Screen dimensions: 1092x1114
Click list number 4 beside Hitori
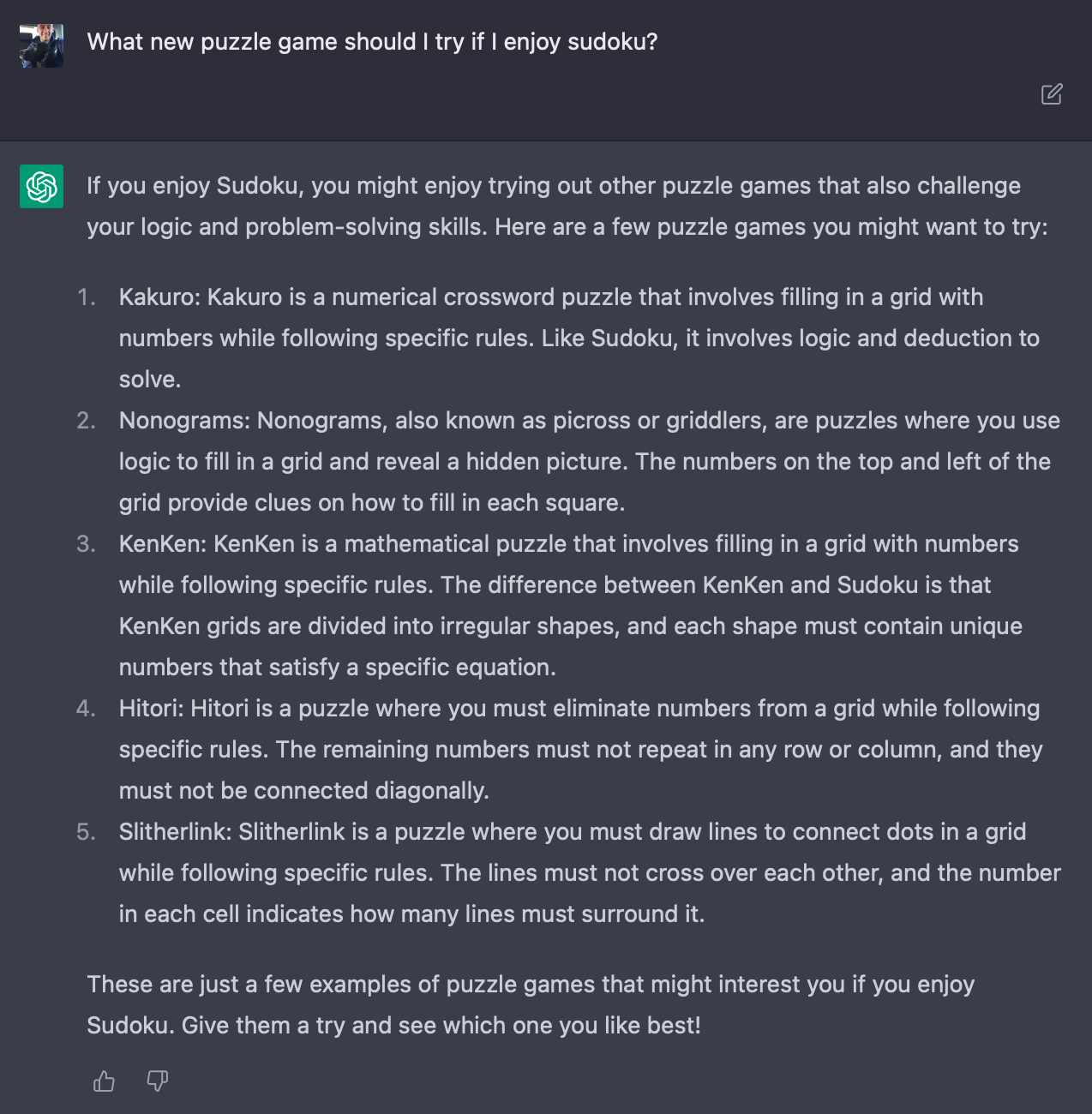click(86, 709)
